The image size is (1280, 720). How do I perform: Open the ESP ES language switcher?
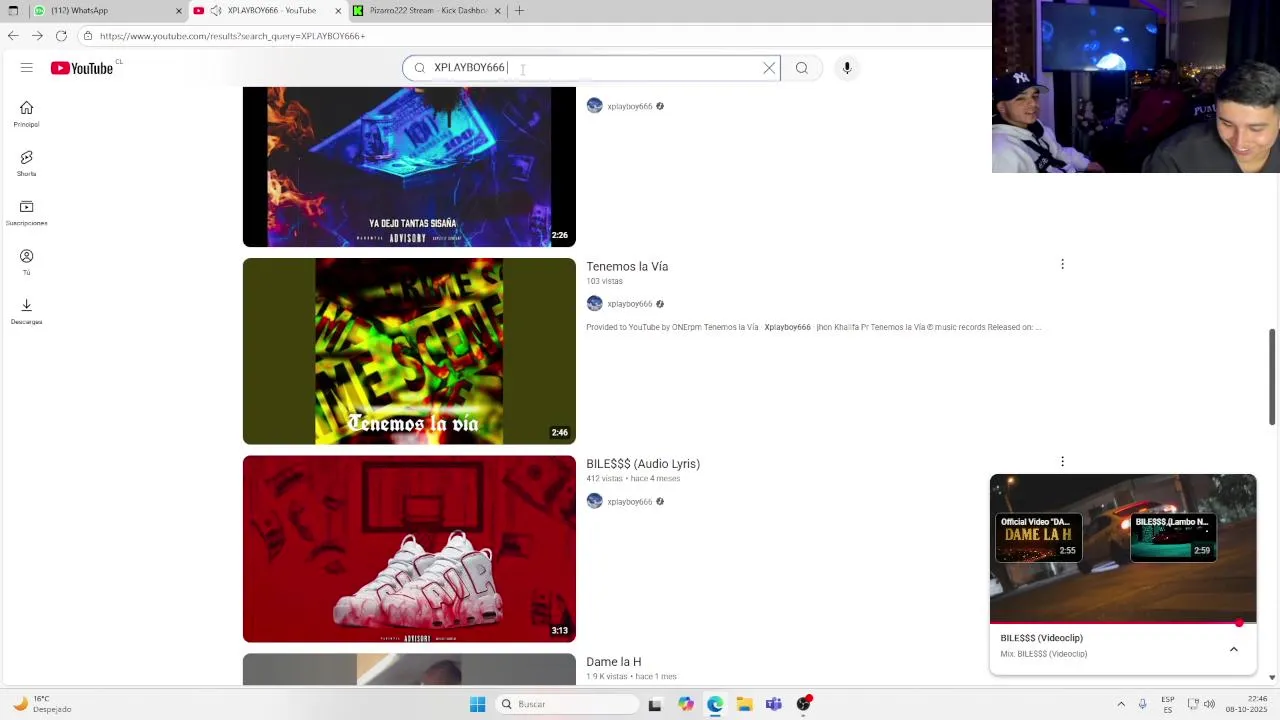pyautogui.click(x=1168, y=704)
